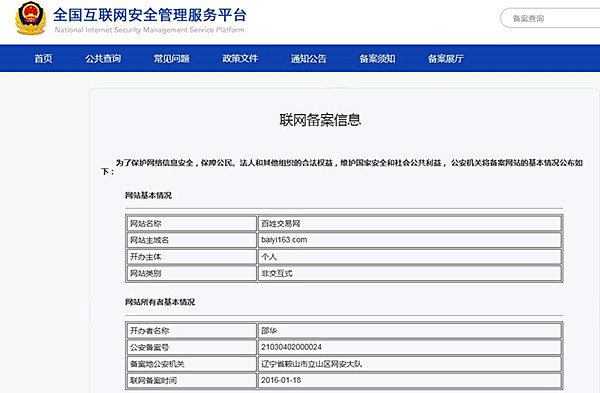Select the 网站主域名 label cell
The image size is (600, 393).
pos(191,240)
